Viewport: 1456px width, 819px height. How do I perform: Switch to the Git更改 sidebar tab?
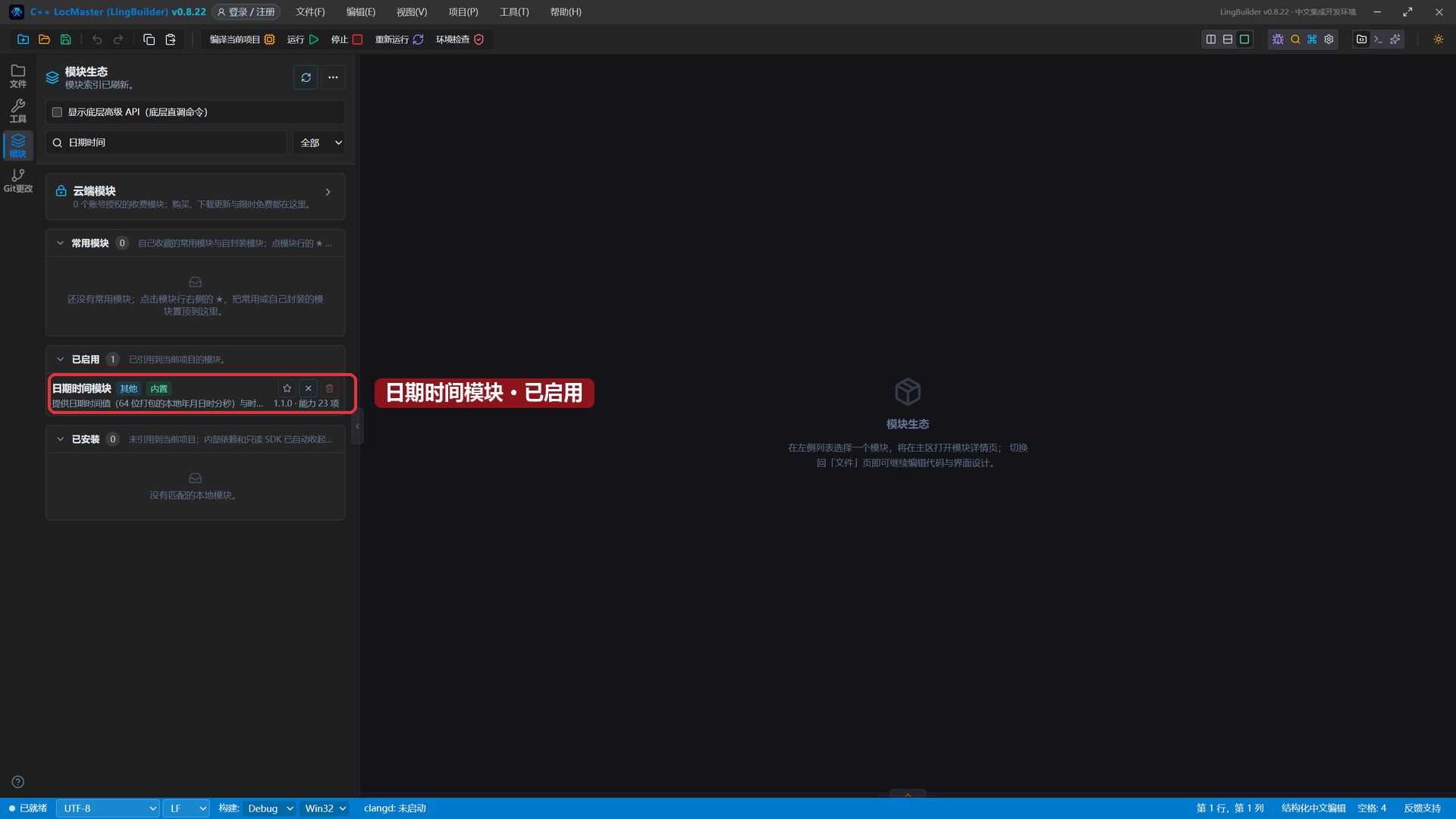[x=18, y=180]
